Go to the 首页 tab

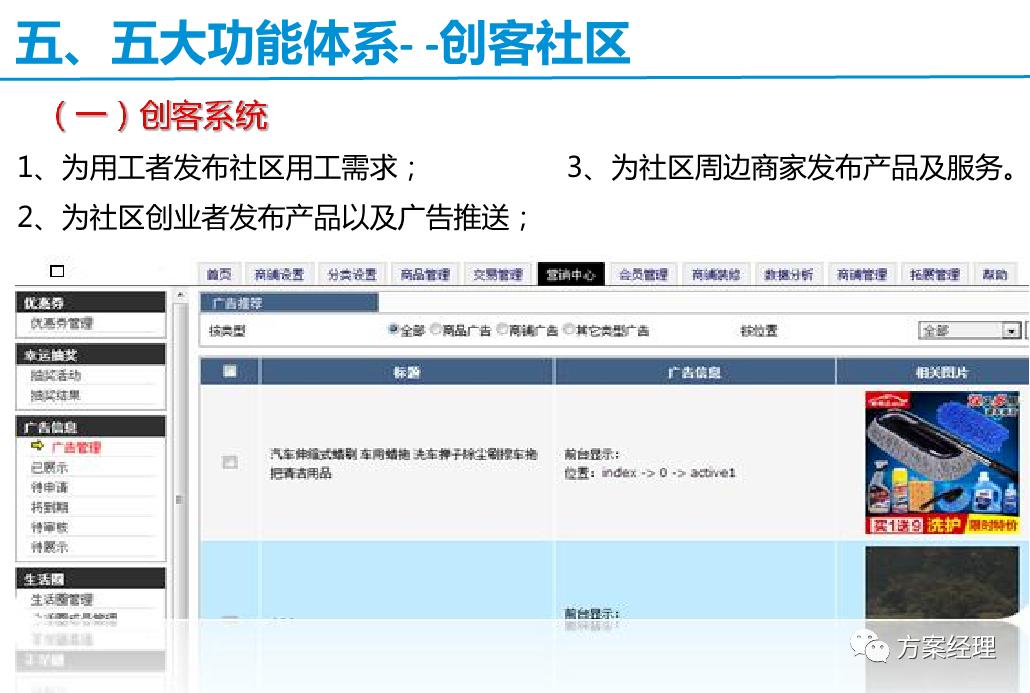pyautogui.click(x=218, y=272)
